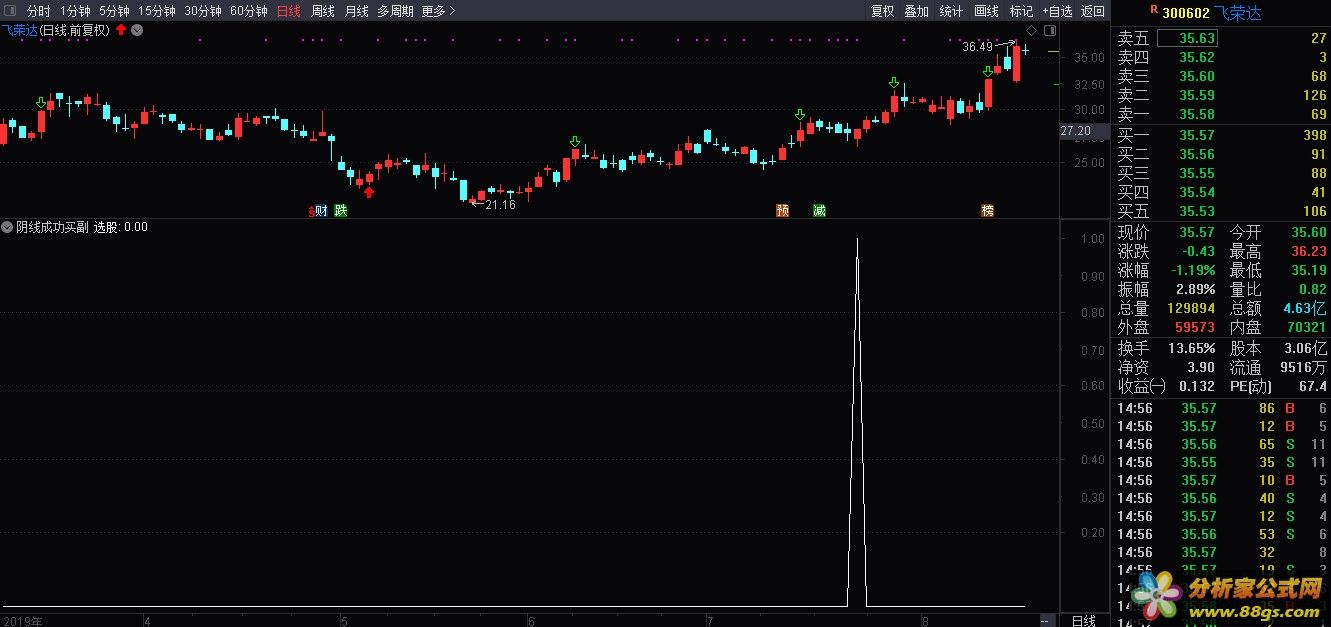Switch to the 分时 intraday chart

pos(38,11)
